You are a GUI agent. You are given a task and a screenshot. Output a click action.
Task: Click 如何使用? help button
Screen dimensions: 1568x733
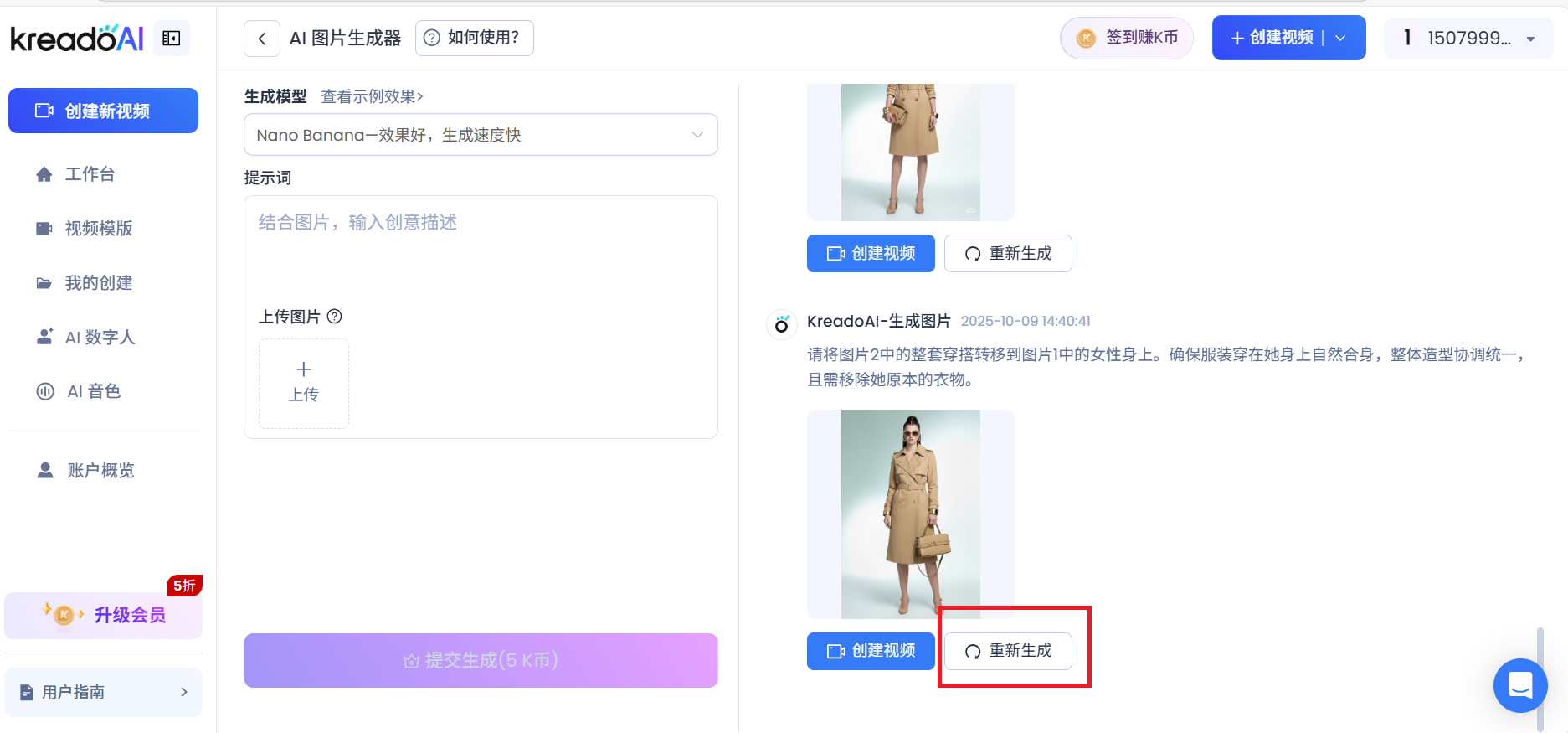[x=474, y=39]
